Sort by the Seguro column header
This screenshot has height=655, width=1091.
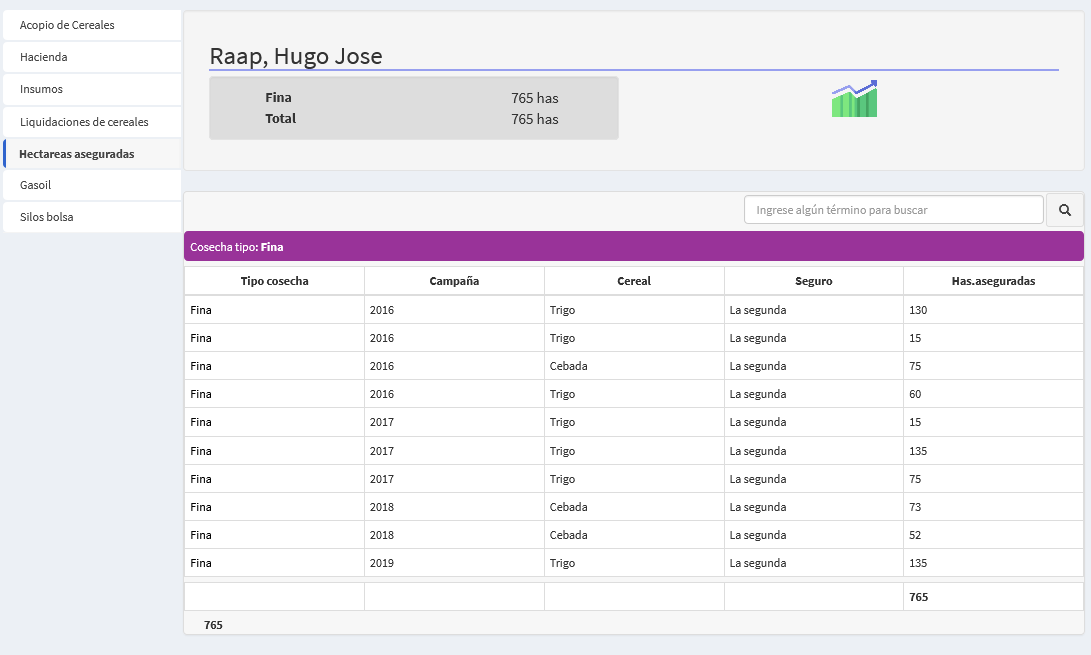pos(814,281)
